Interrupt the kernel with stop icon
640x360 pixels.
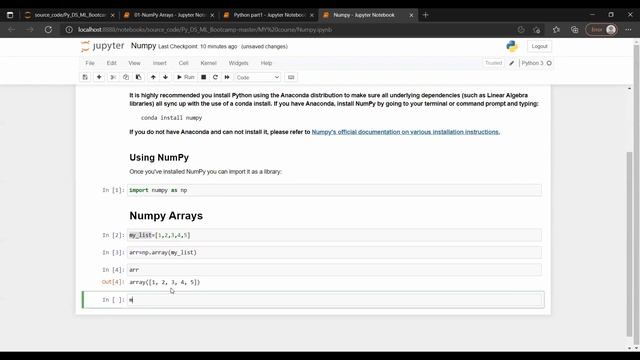(203, 77)
